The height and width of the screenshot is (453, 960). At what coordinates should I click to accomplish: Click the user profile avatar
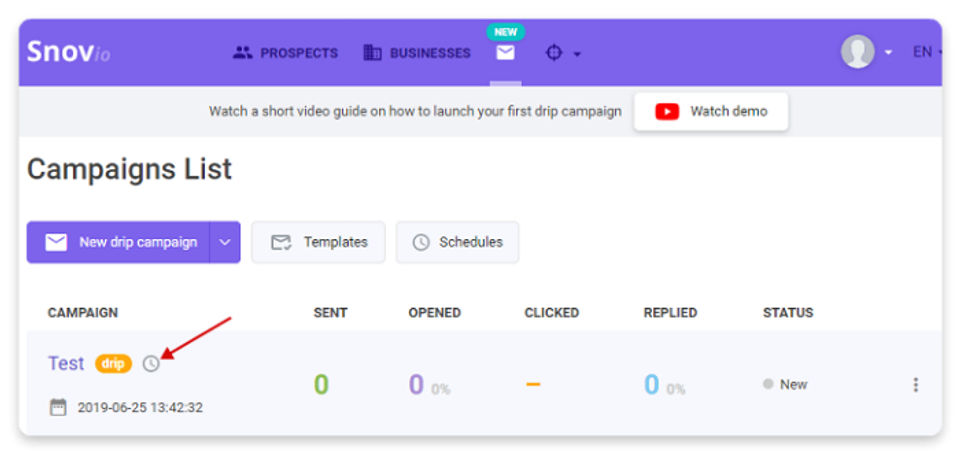[857, 52]
